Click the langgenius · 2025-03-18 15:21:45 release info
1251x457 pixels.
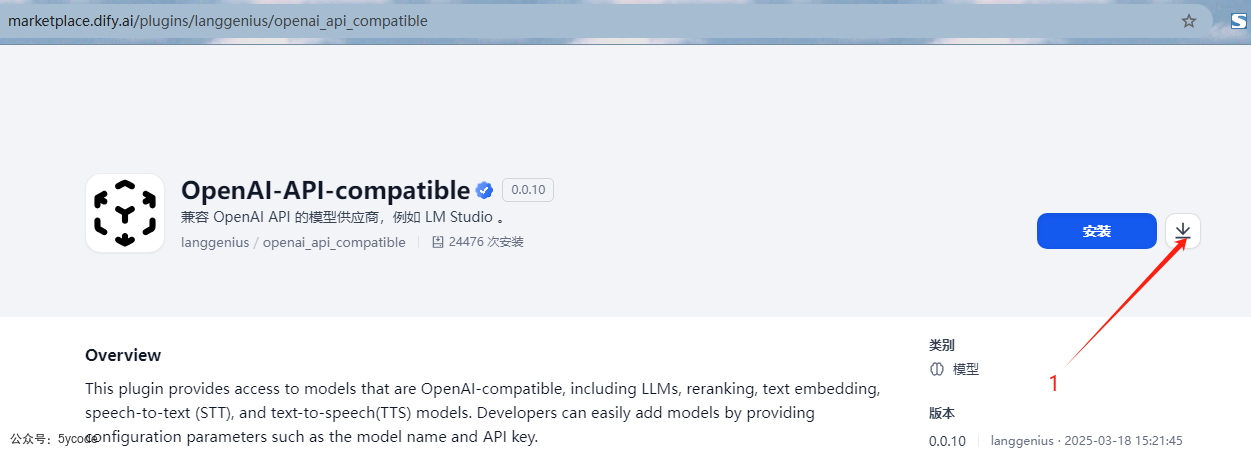pyautogui.click(x=1087, y=441)
